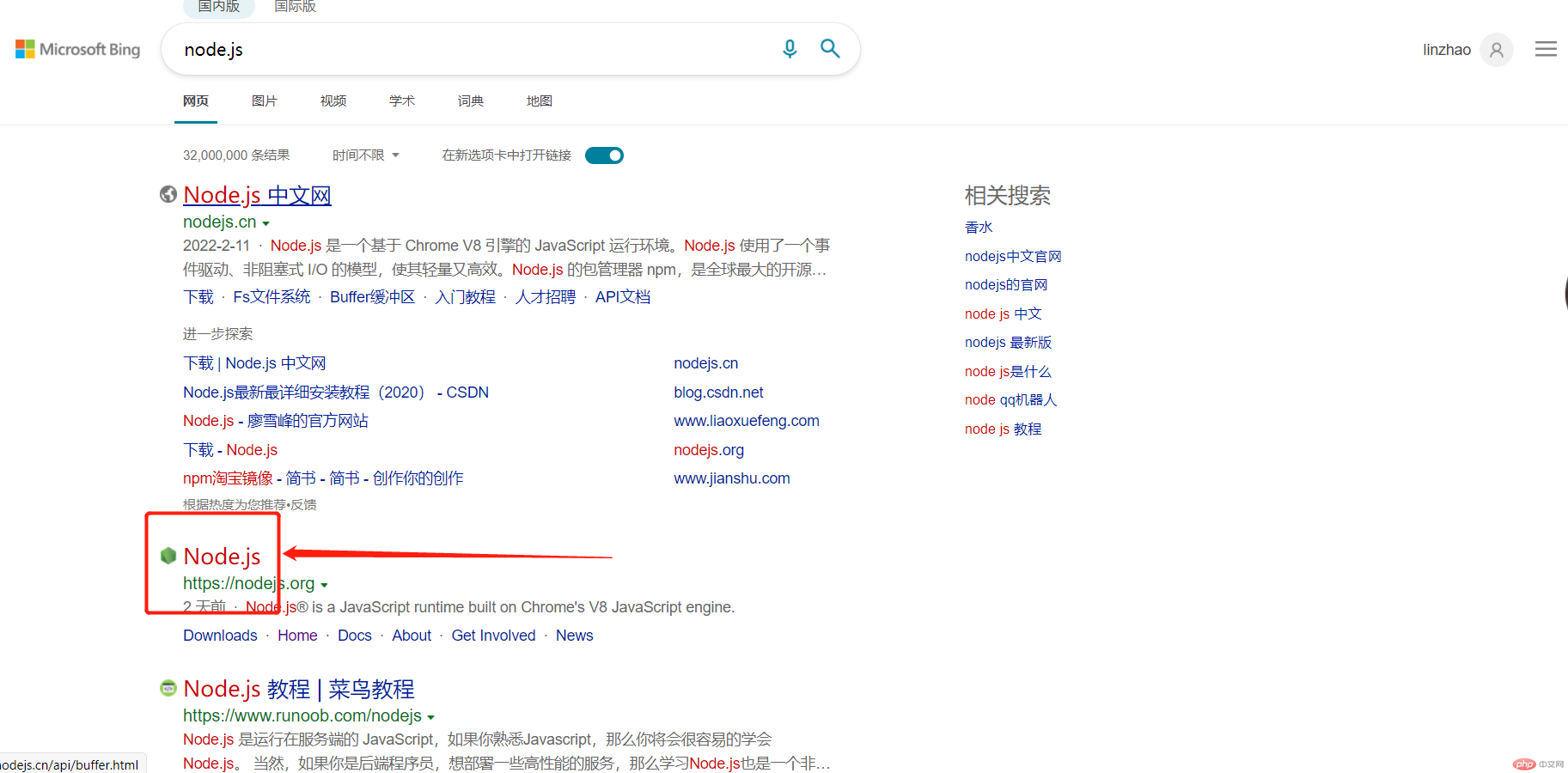Toggle open links in new tab switch
The image size is (1568, 773).
pyautogui.click(x=604, y=155)
